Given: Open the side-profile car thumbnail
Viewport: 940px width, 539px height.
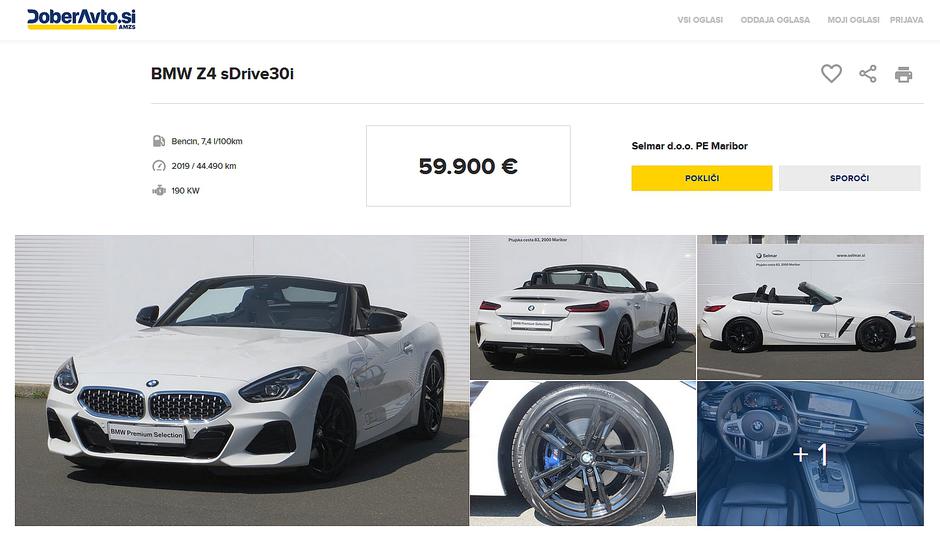Looking at the screenshot, I should [x=810, y=307].
